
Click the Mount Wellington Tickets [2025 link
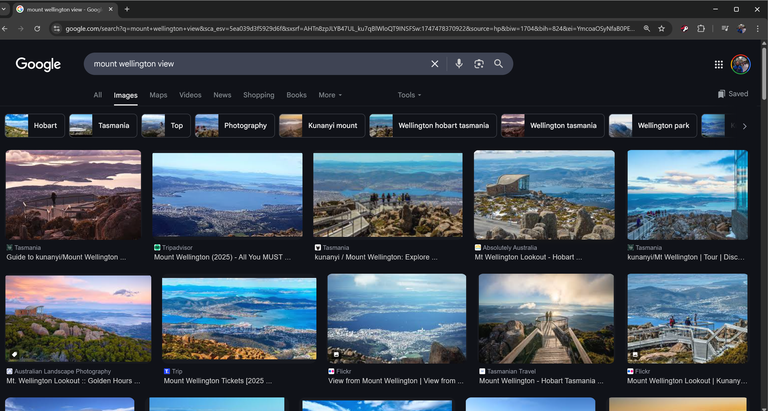218,381
